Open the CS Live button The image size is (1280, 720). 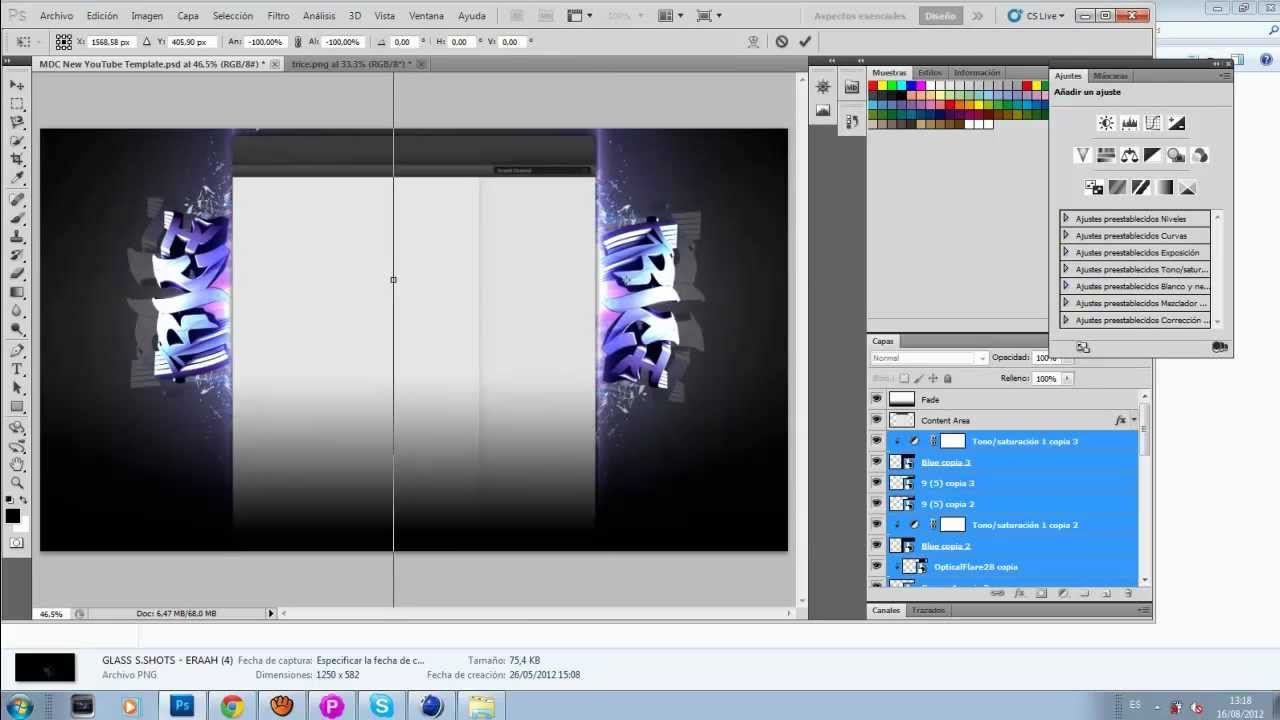pos(1035,16)
